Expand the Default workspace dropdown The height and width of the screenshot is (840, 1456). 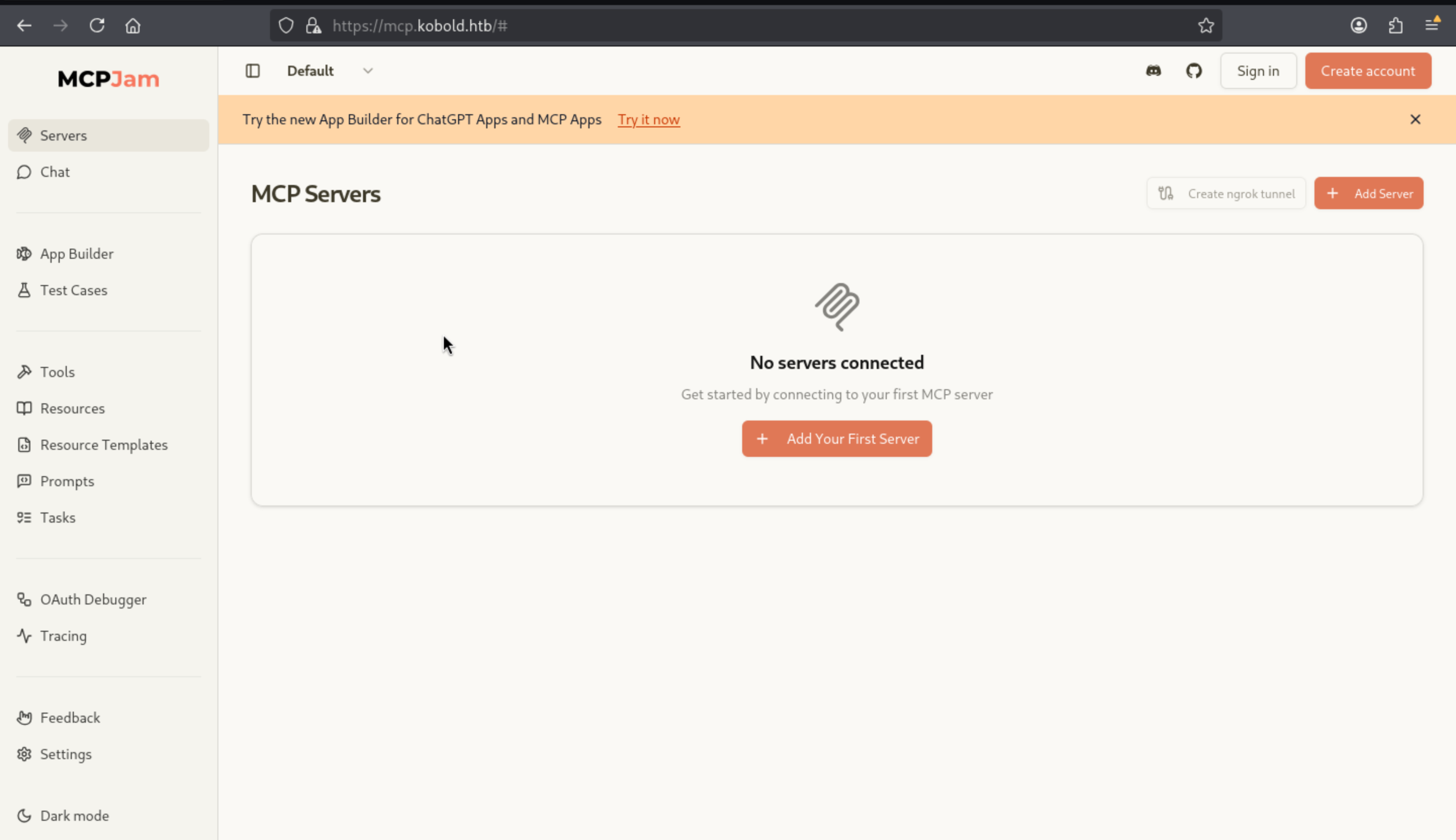[x=367, y=71]
